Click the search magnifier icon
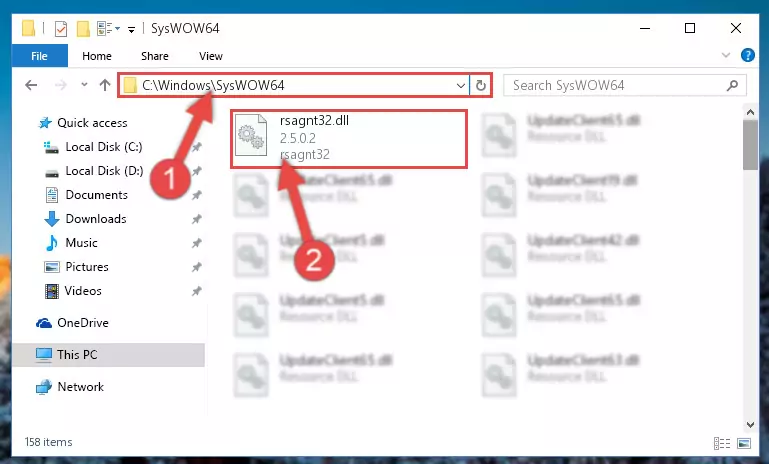The image size is (769, 464). pos(732,86)
